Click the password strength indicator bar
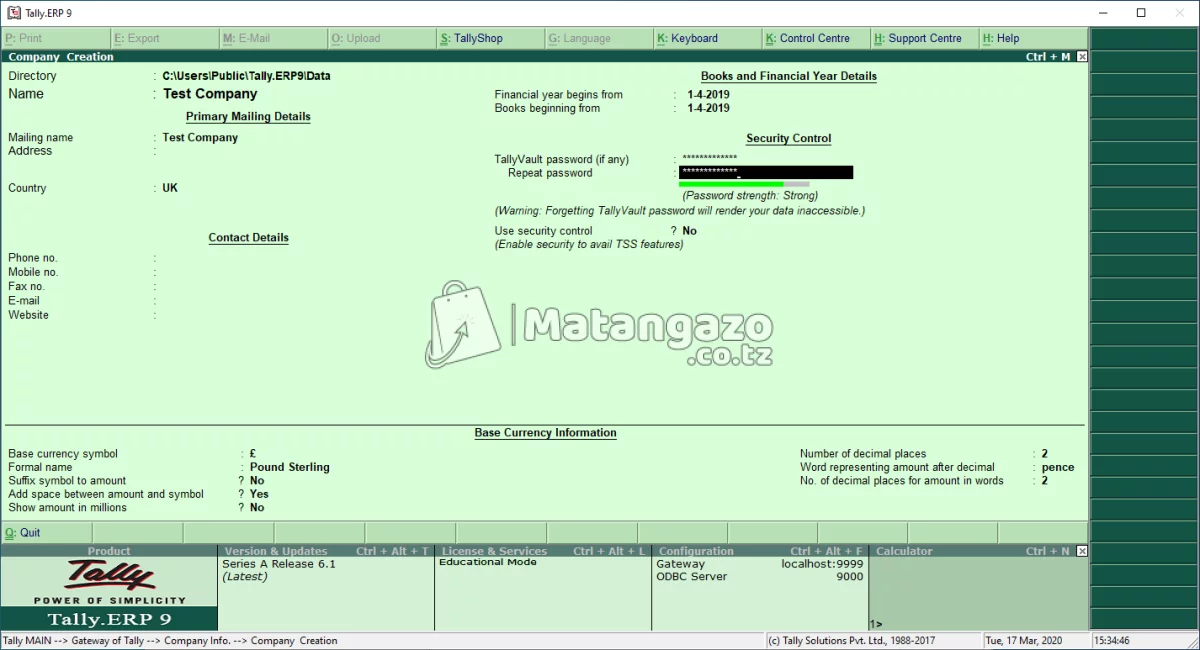Image resolution: width=1200 pixels, height=650 pixels. coord(745,183)
